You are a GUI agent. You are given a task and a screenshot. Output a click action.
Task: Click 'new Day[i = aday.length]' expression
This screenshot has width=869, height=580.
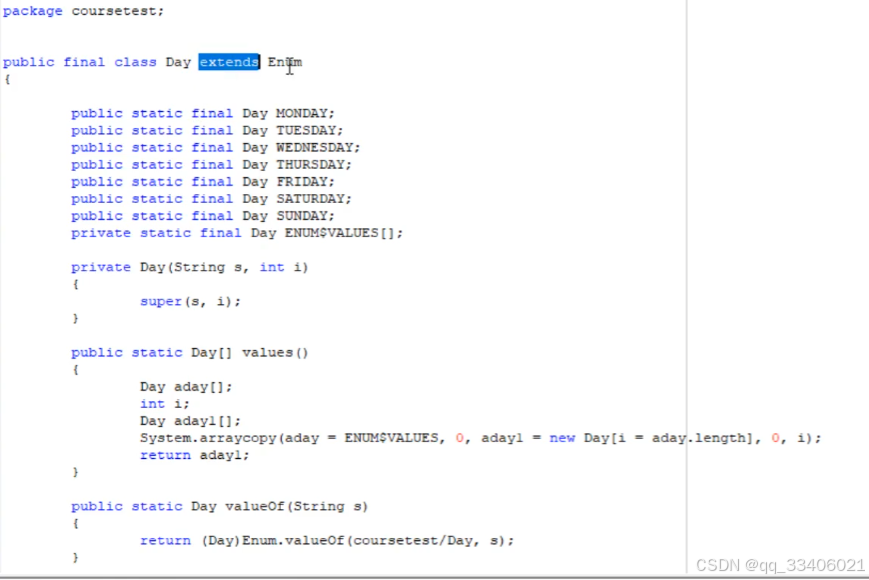pos(651,438)
